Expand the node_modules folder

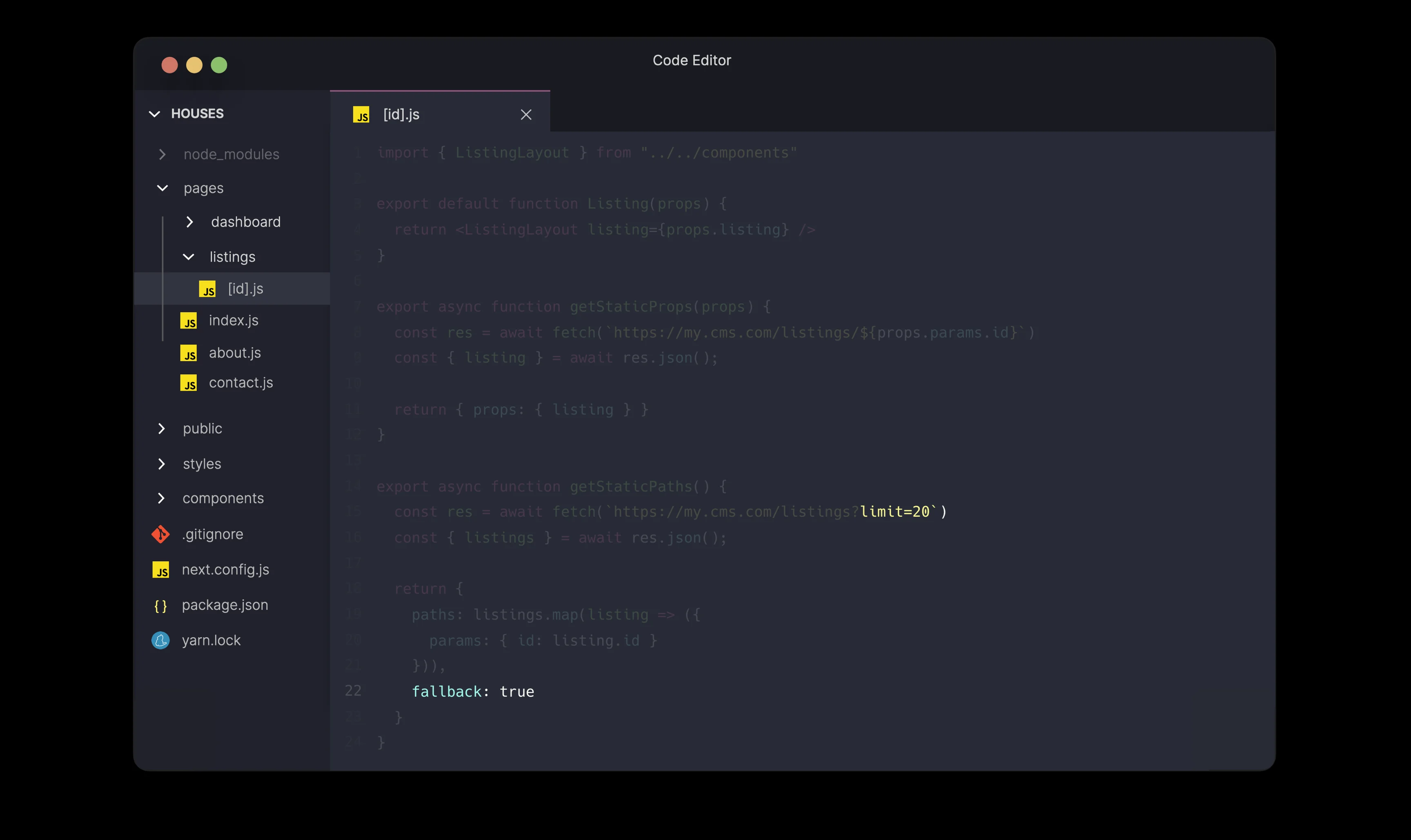click(162, 155)
